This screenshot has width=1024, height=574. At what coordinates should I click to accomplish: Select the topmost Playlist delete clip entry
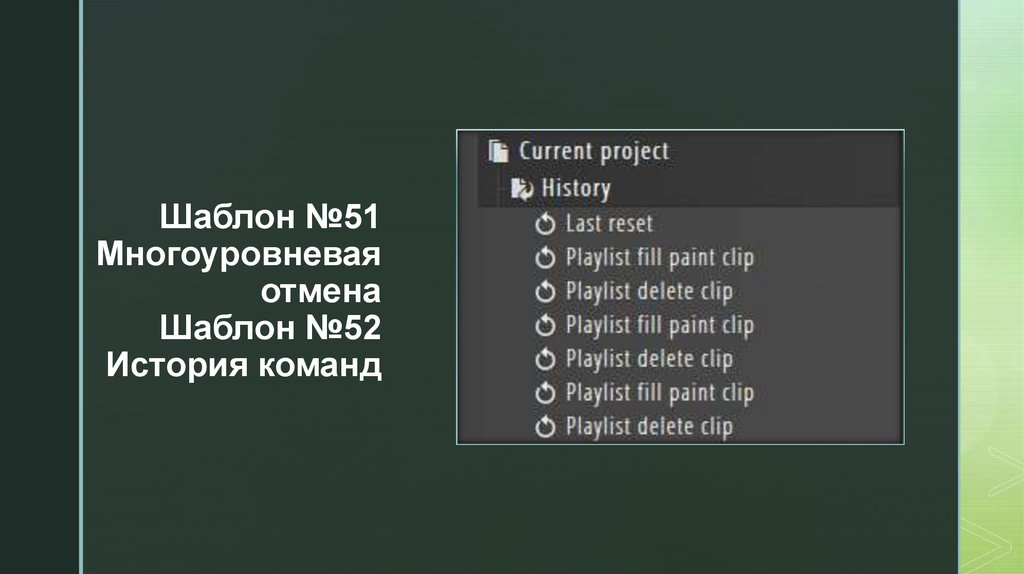point(649,292)
